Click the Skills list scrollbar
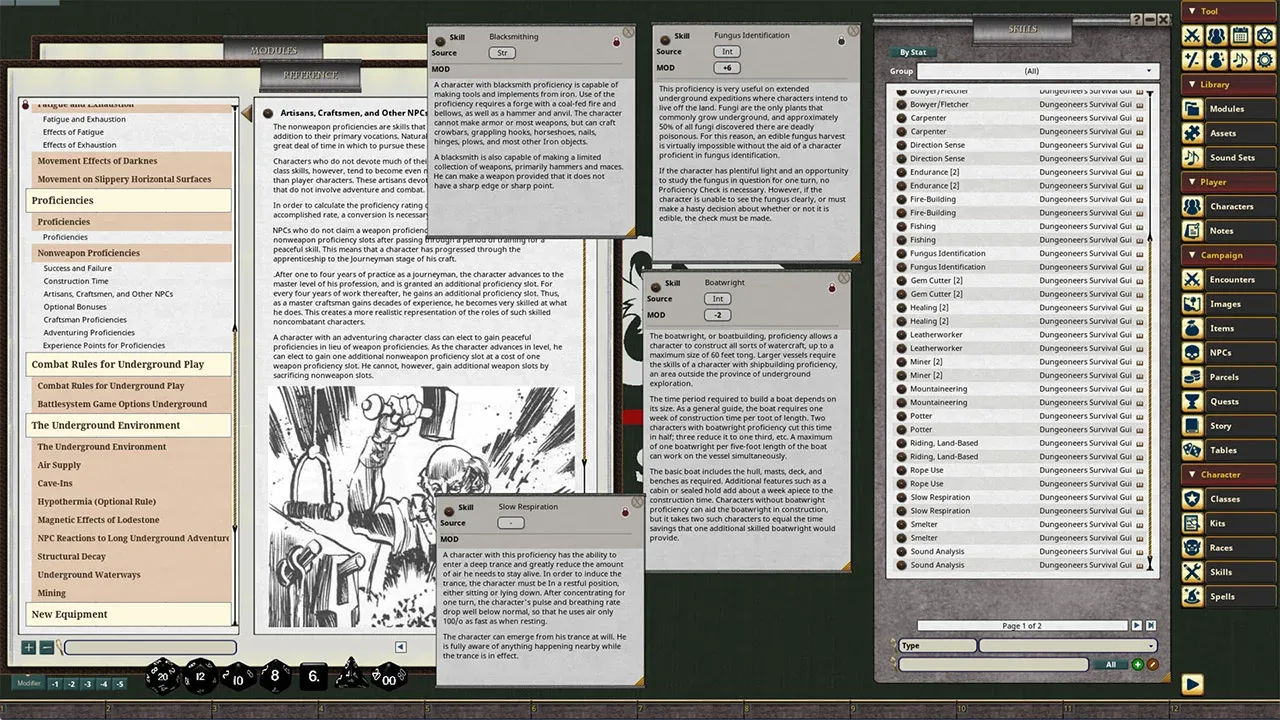Screen dimensions: 1280x720 tap(1150, 330)
